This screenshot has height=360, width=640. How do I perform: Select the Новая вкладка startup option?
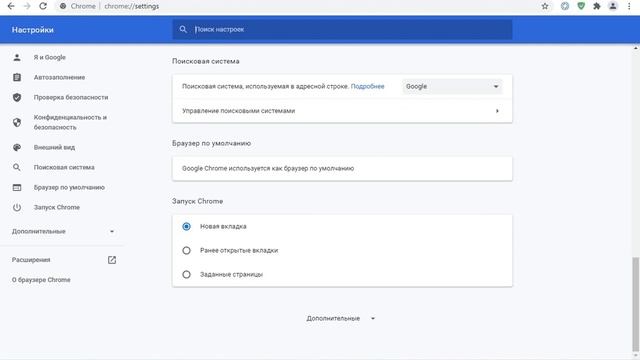pos(186,226)
